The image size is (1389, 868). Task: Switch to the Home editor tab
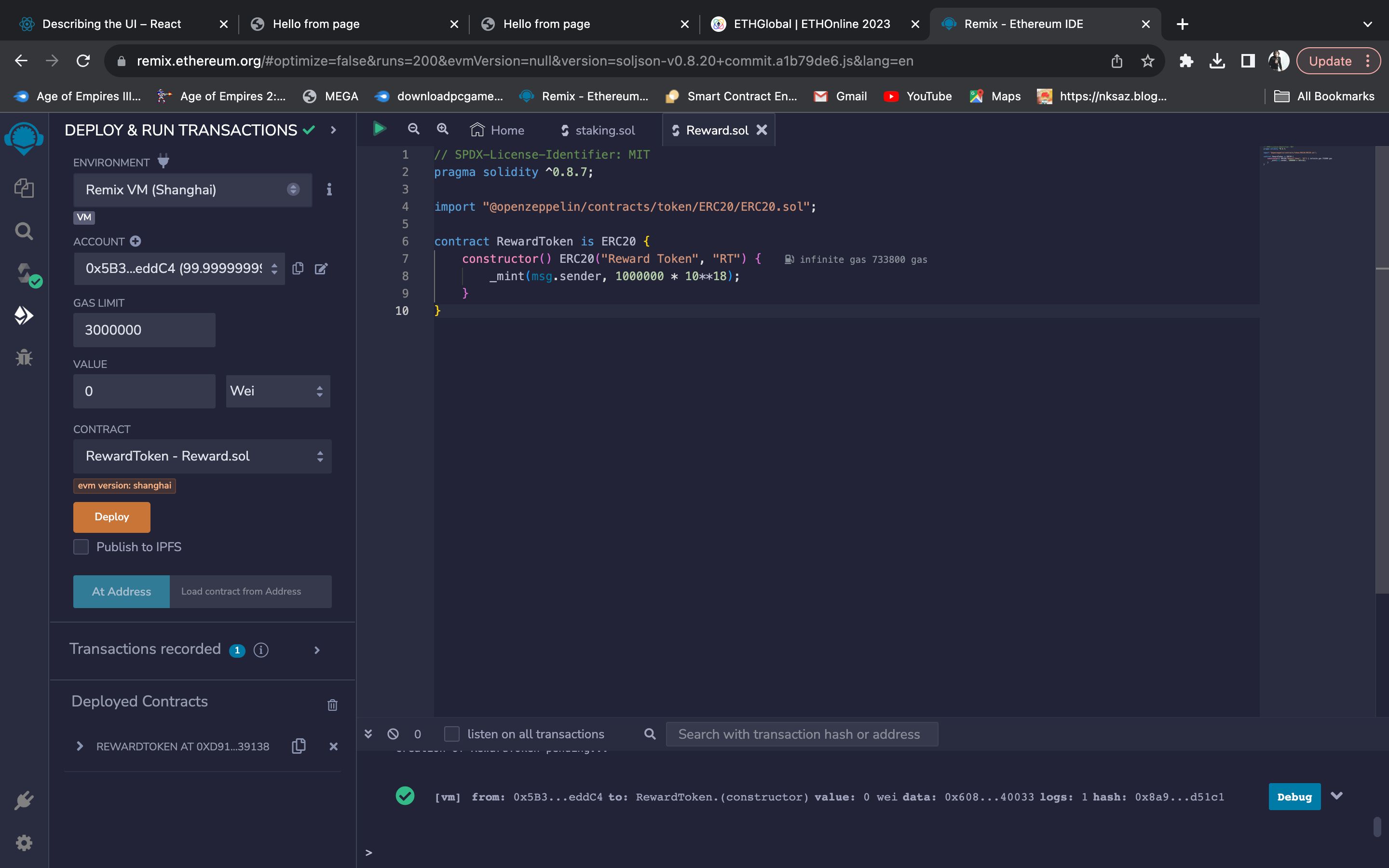[497, 130]
